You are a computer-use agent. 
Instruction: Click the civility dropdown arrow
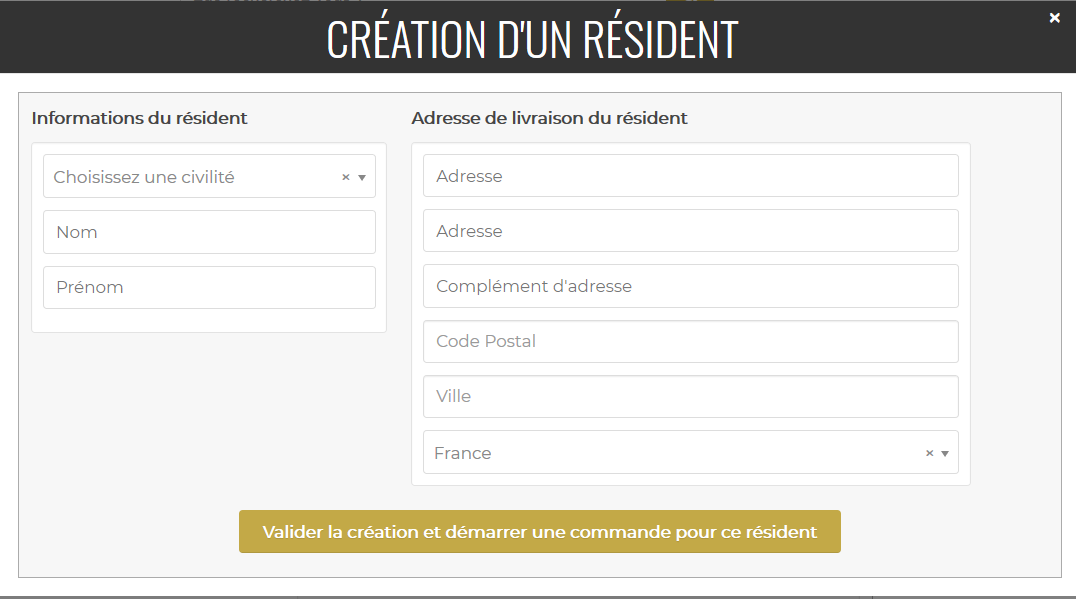pyautogui.click(x=362, y=177)
